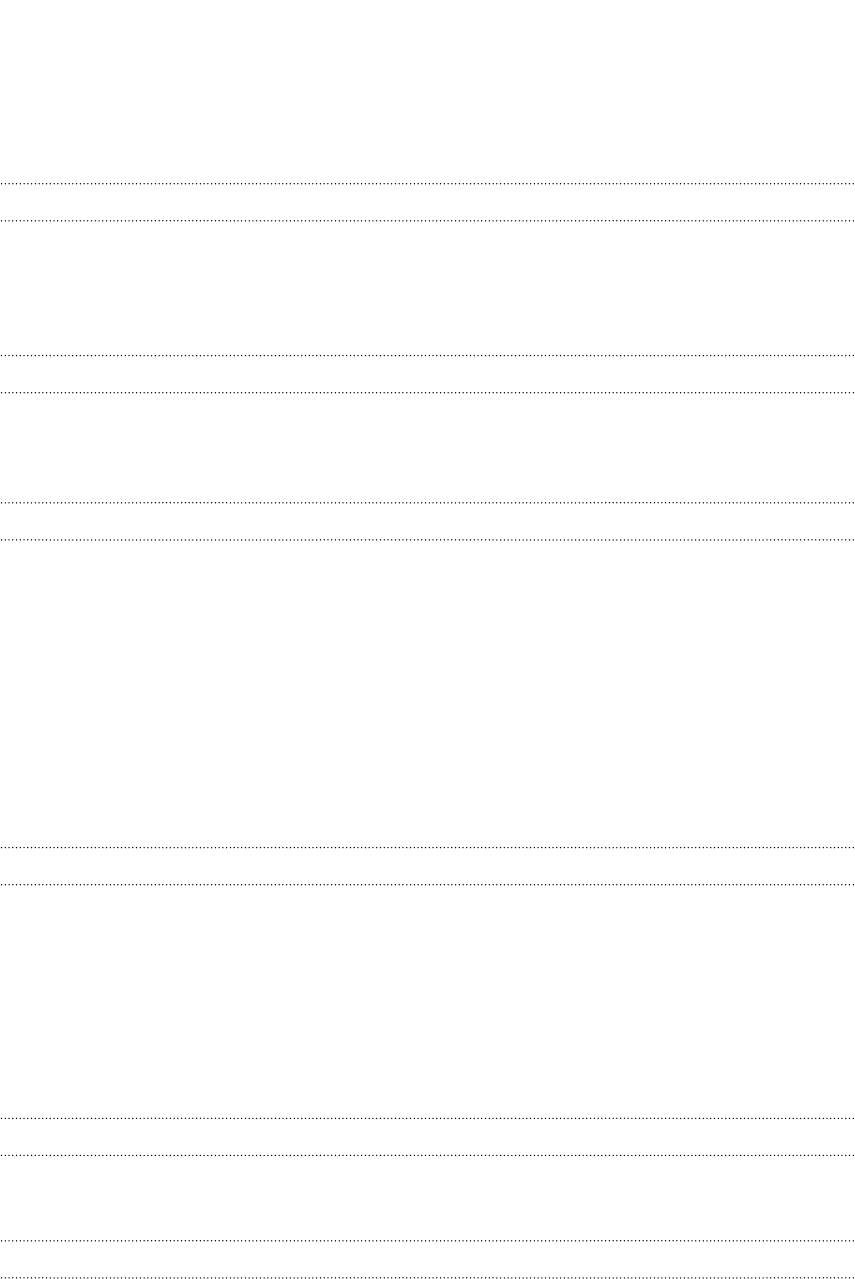The width and height of the screenshot is (855, 1279).
Task: Click the empty area between second and third line pairs
Action: (427, 447)
